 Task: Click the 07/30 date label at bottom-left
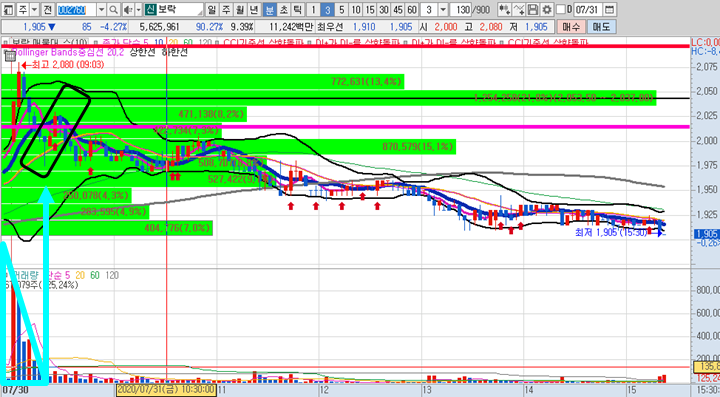tap(15, 390)
